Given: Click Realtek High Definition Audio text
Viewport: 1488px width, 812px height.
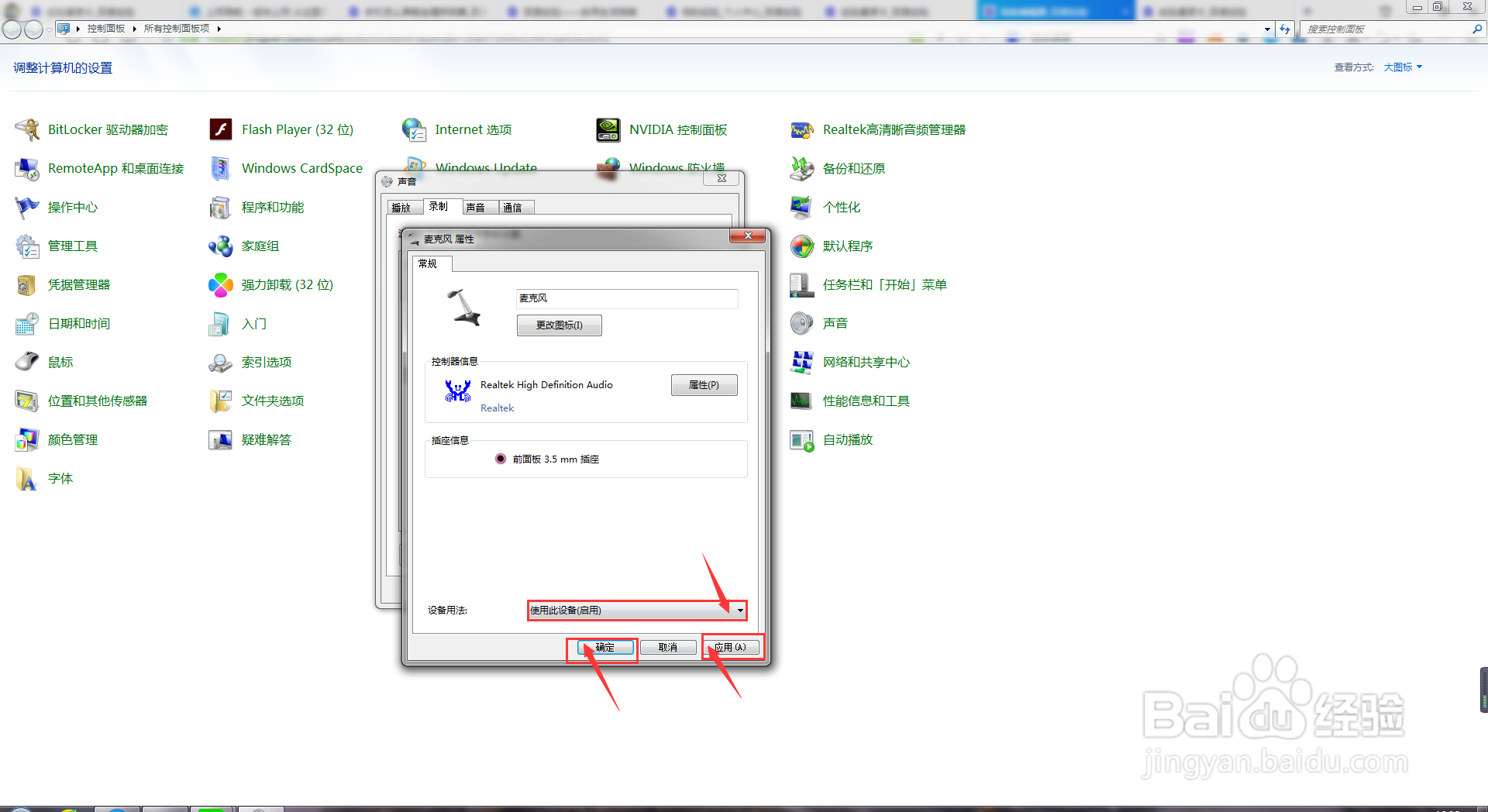Looking at the screenshot, I should coord(546,385).
